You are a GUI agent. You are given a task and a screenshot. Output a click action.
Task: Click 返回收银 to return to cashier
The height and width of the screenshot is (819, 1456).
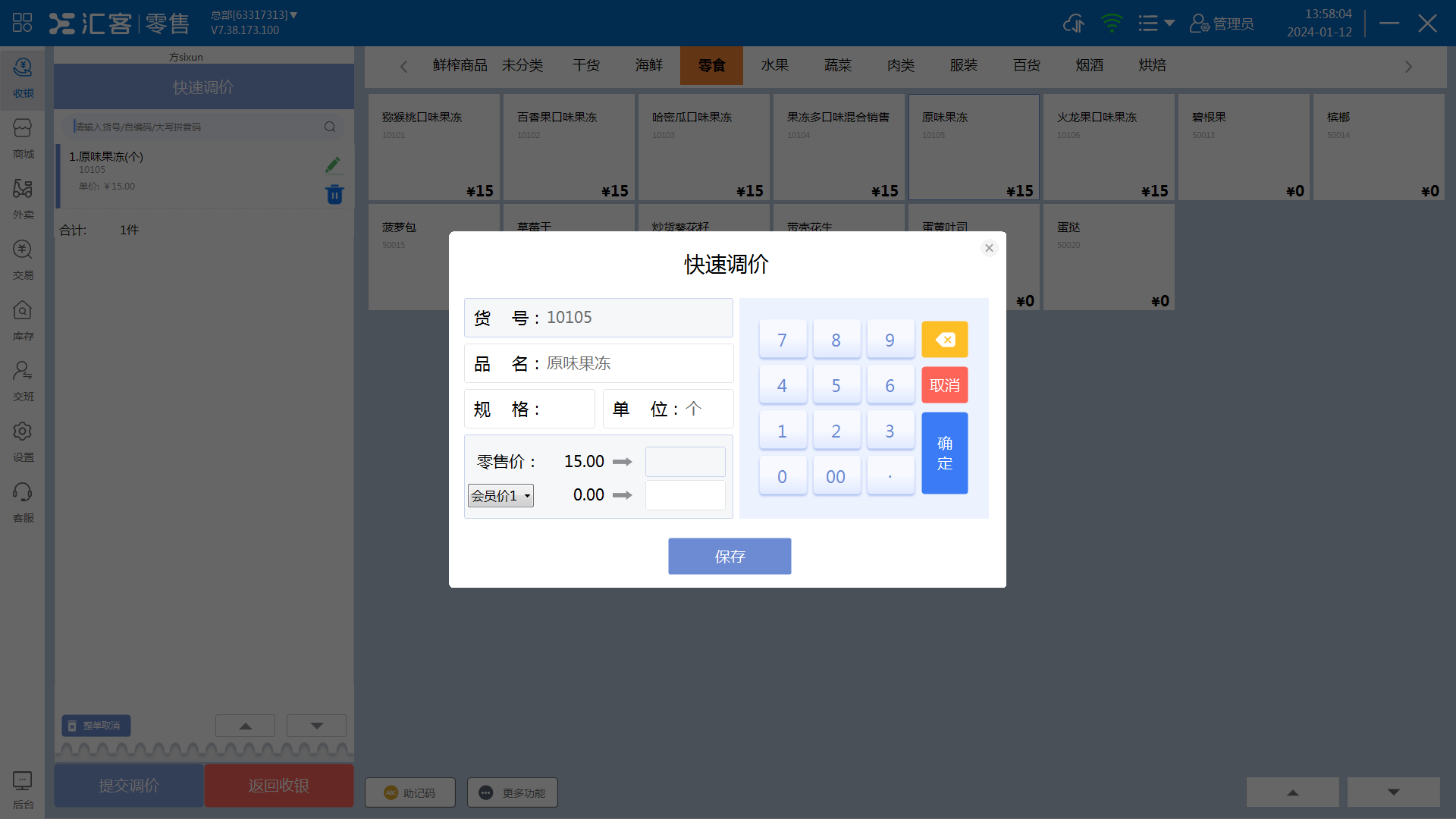(278, 786)
